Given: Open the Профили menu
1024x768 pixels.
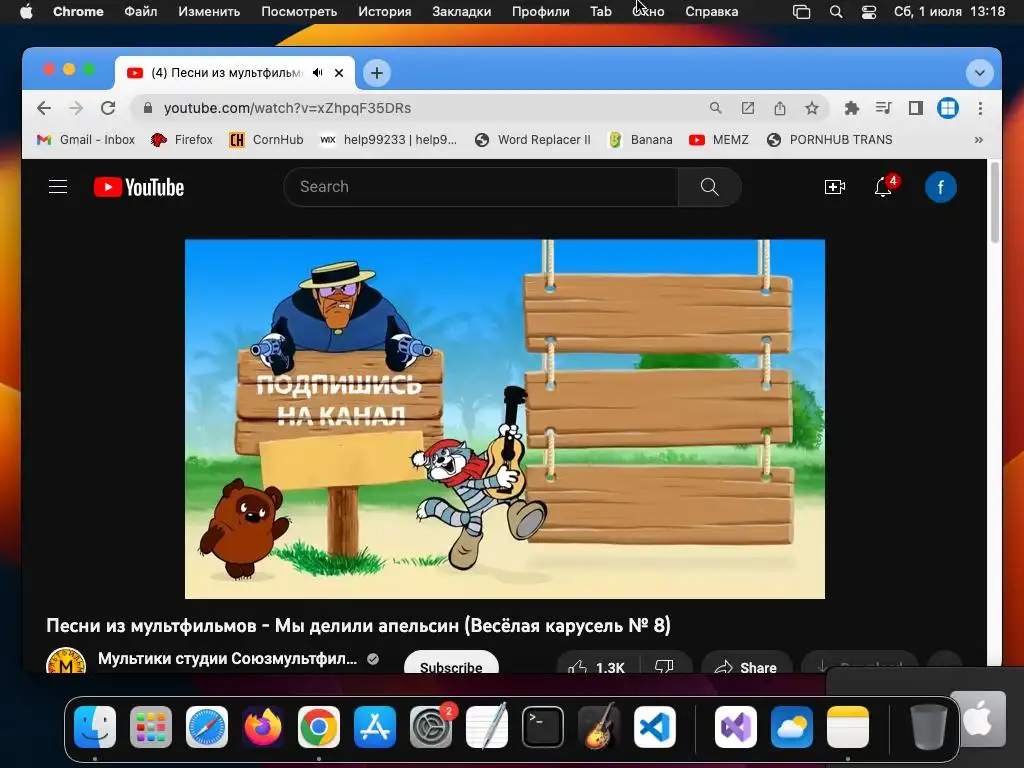Looking at the screenshot, I should tap(541, 12).
